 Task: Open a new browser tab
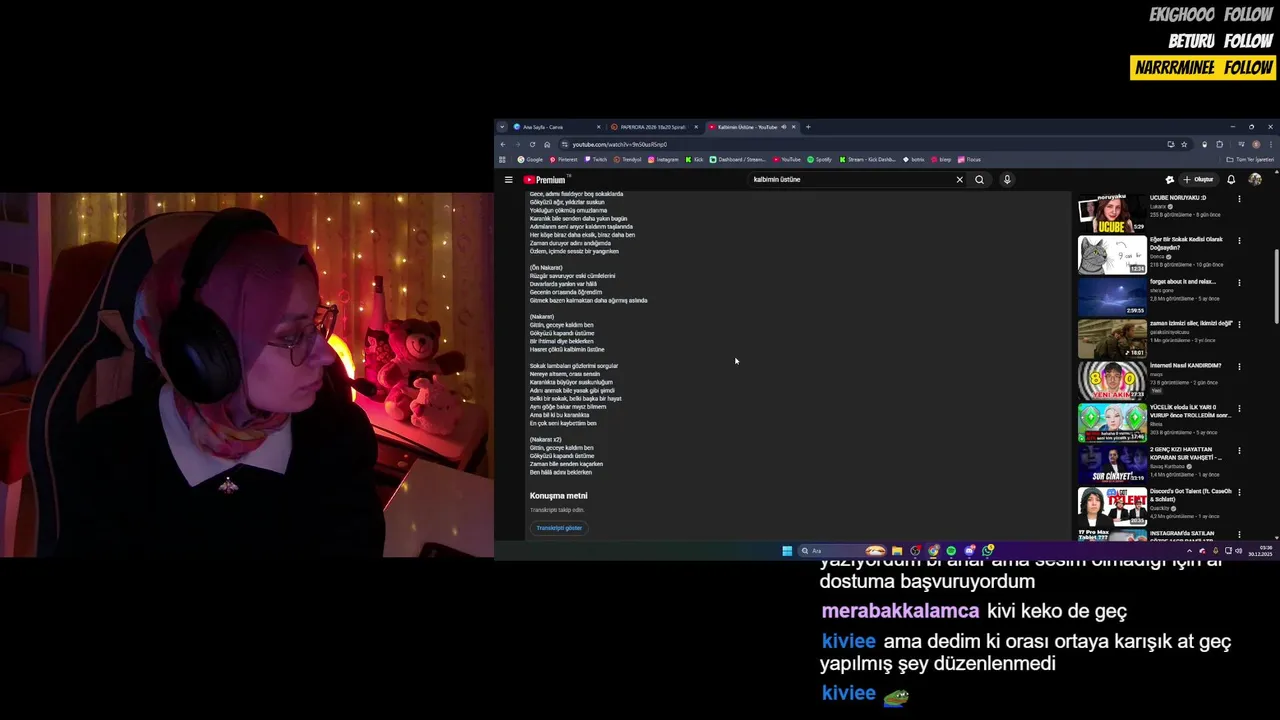click(x=808, y=127)
